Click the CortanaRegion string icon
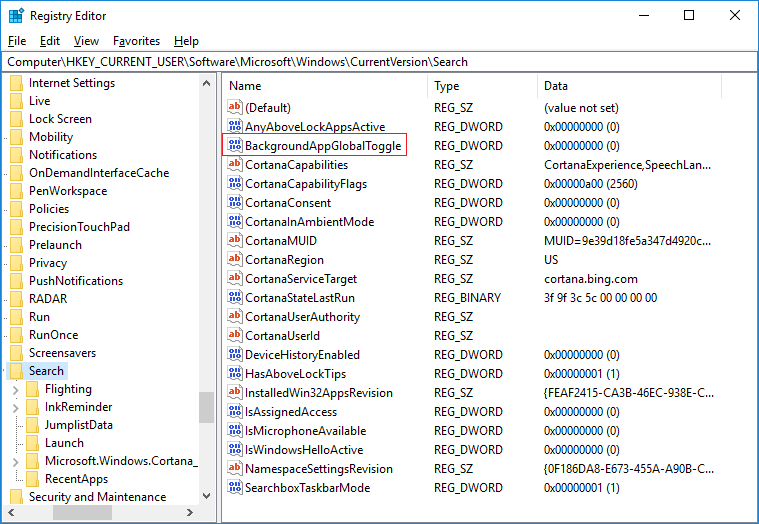This screenshot has height=524, width=759. pos(235,259)
